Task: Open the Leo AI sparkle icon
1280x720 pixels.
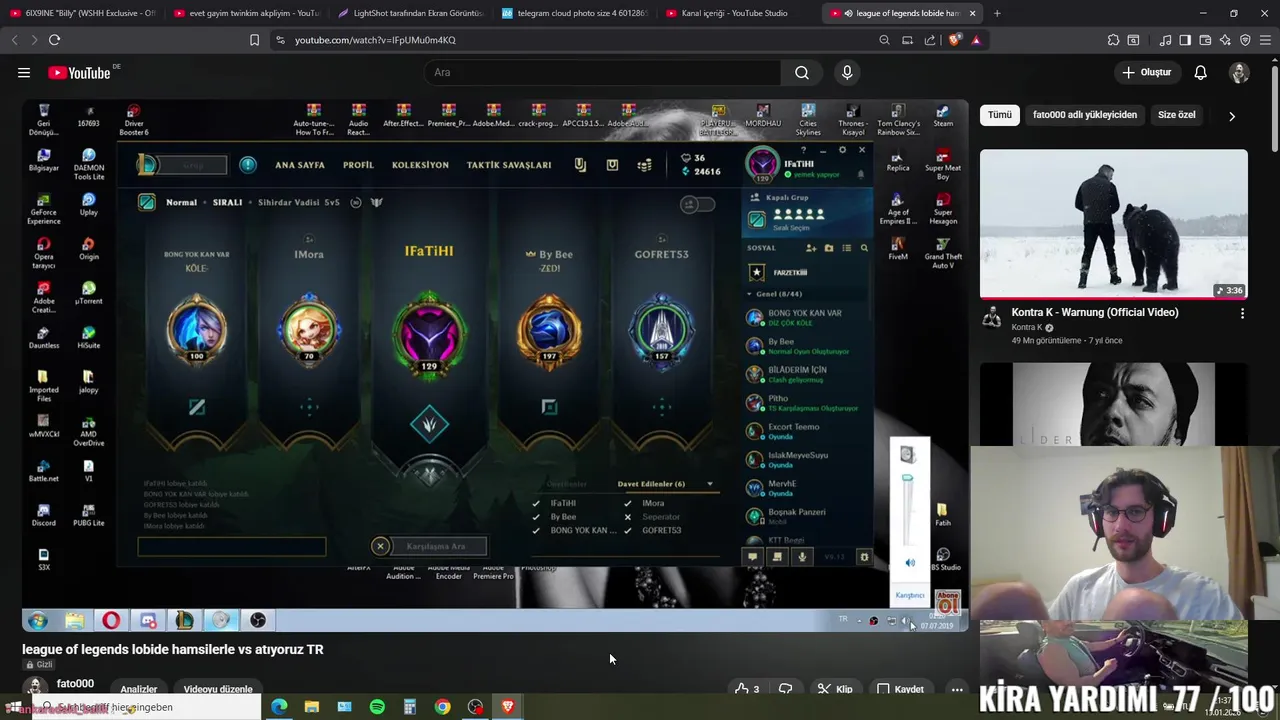Action: (x=1225, y=40)
